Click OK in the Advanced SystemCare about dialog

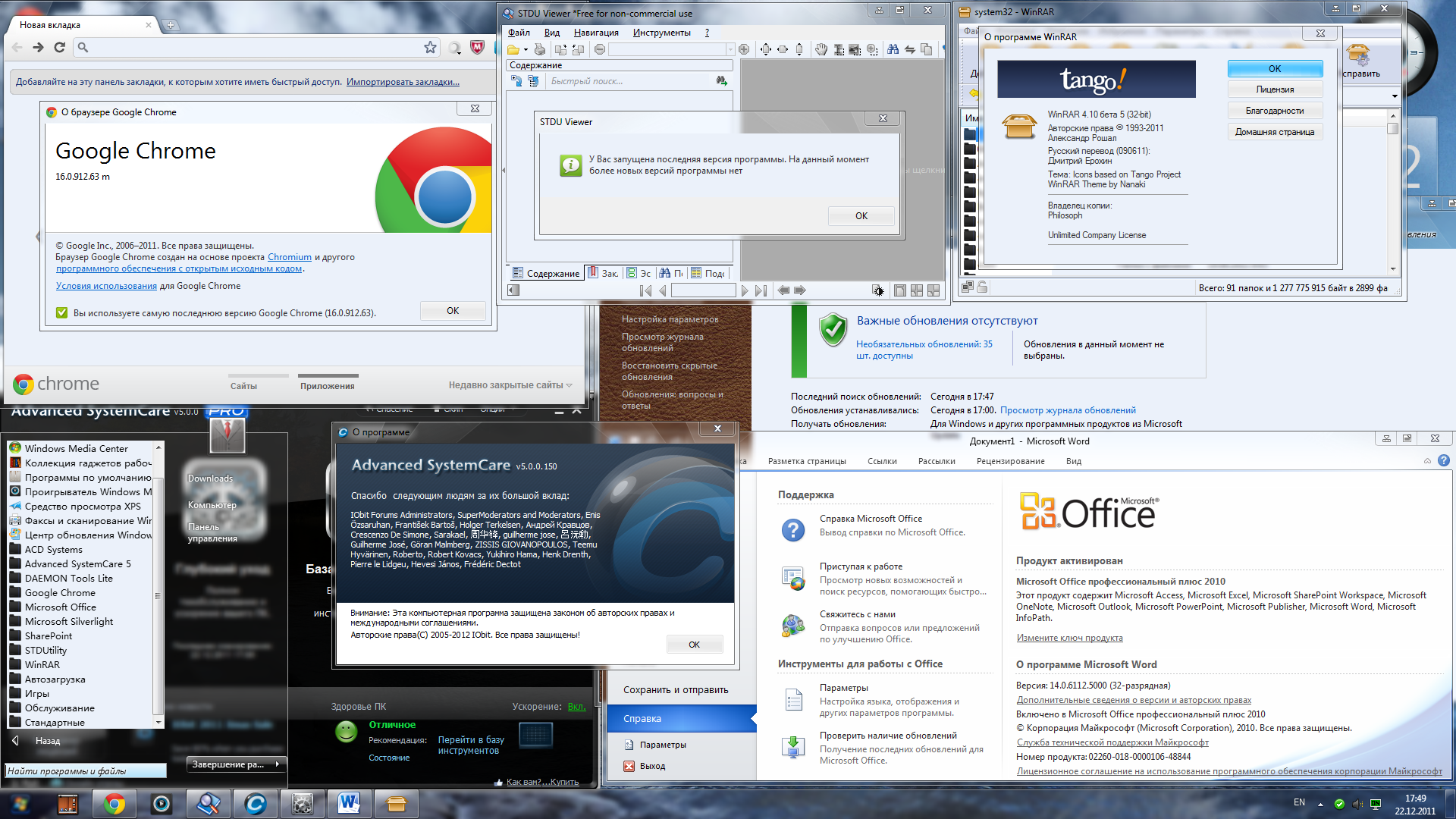click(x=694, y=645)
